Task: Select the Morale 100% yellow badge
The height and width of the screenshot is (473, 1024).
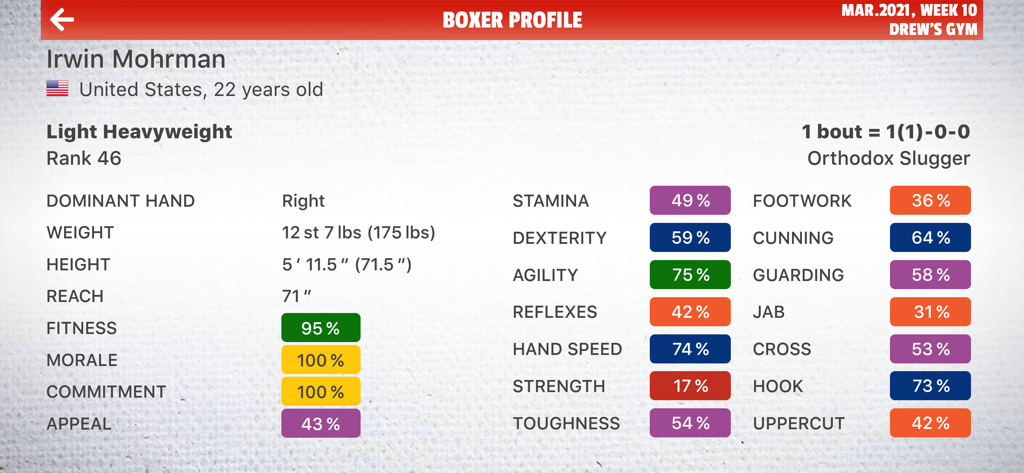Action: tap(320, 360)
